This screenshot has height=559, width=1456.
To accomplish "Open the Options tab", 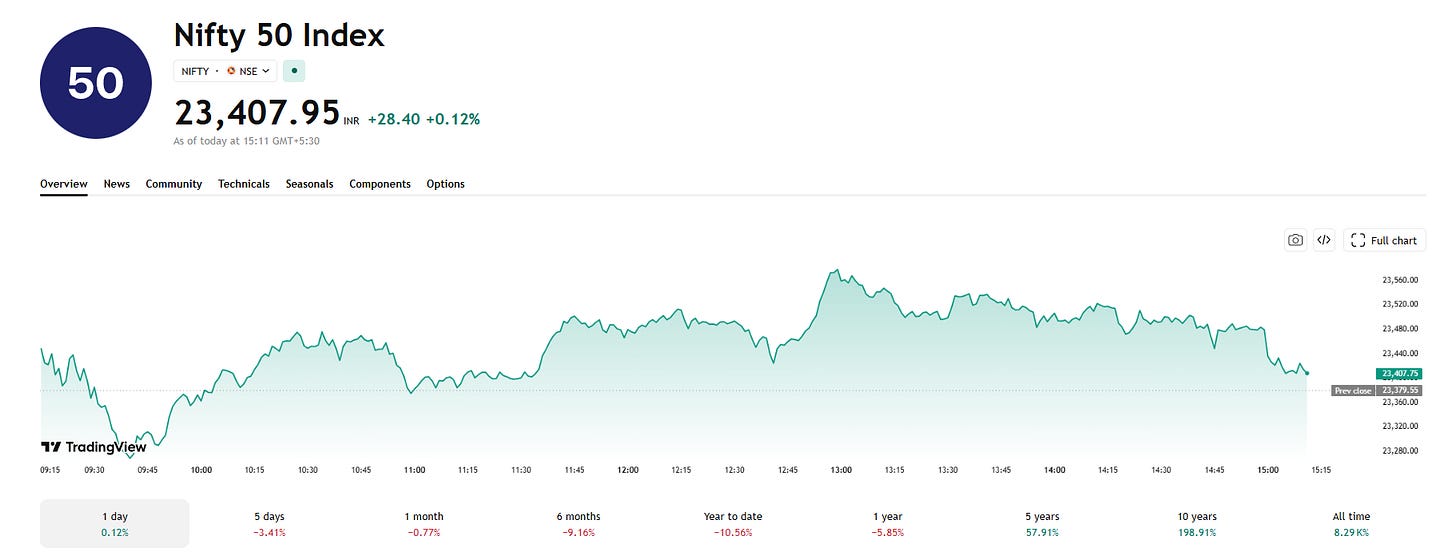I will (x=446, y=184).
